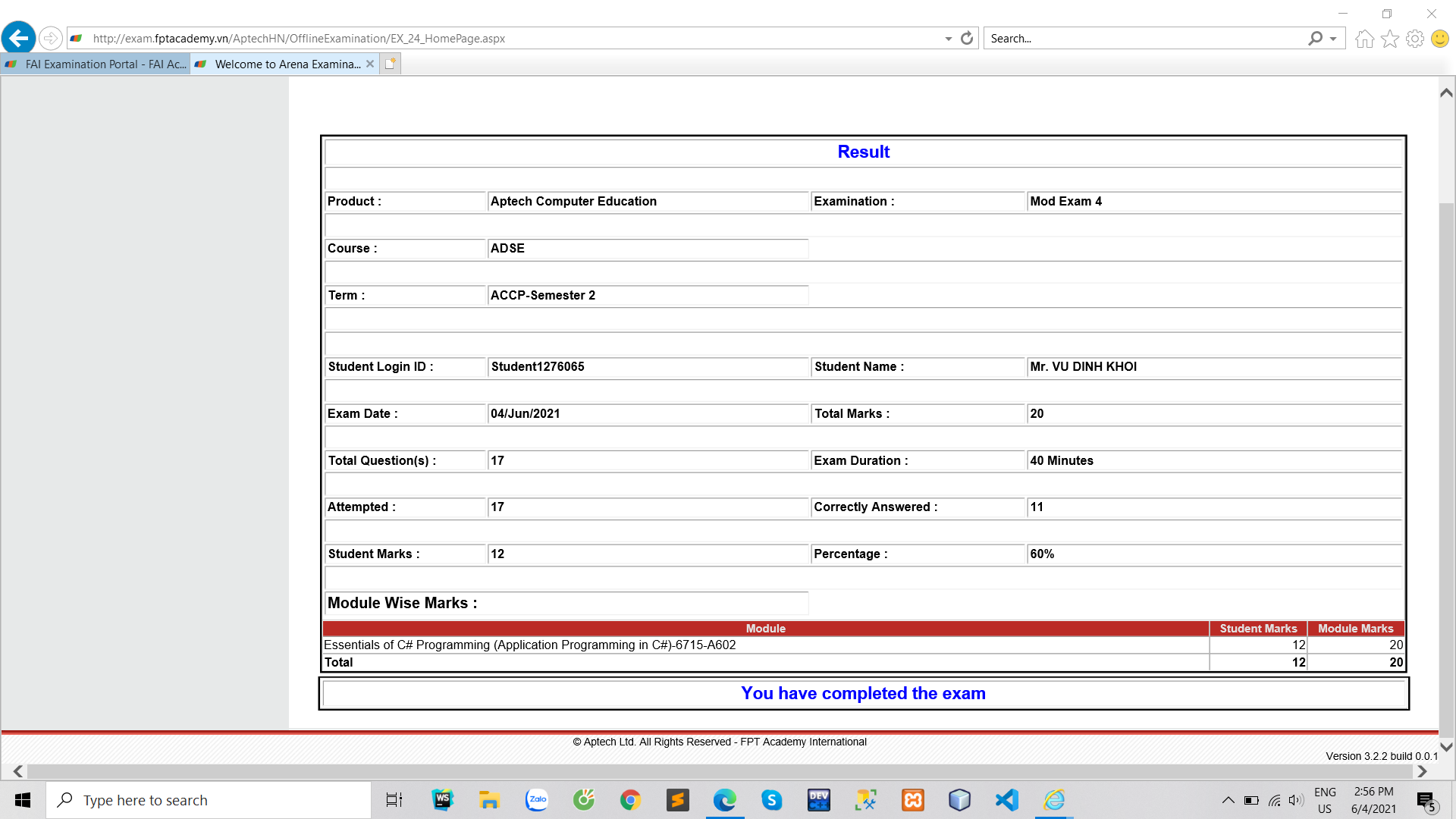
Task: Open Sublime Text from the taskbar
Action: point(677,800)
